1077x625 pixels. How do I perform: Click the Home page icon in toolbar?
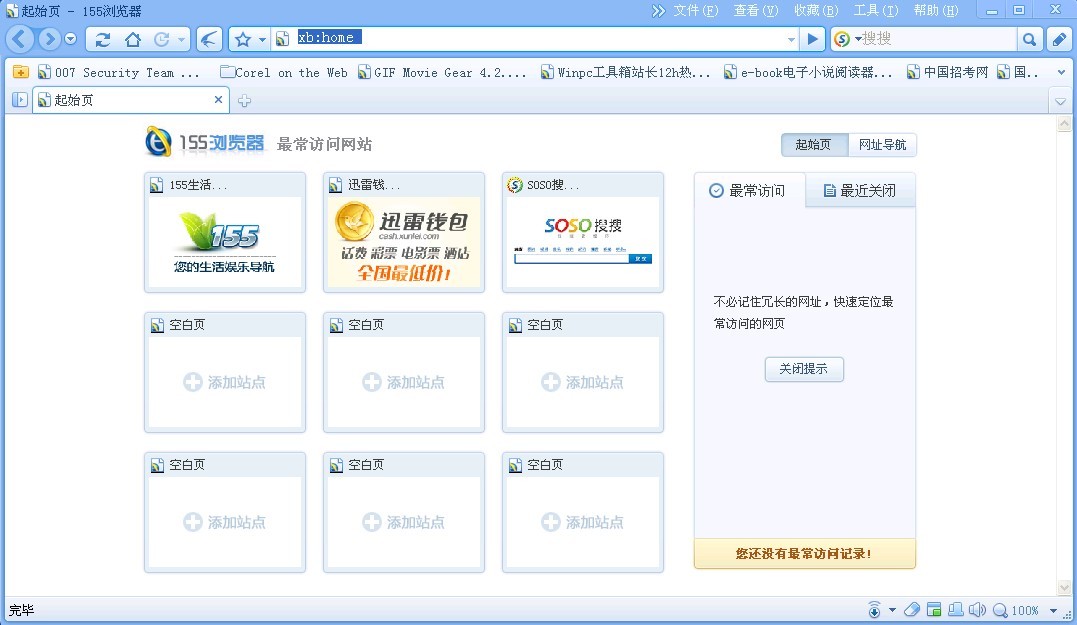(132, 39)
